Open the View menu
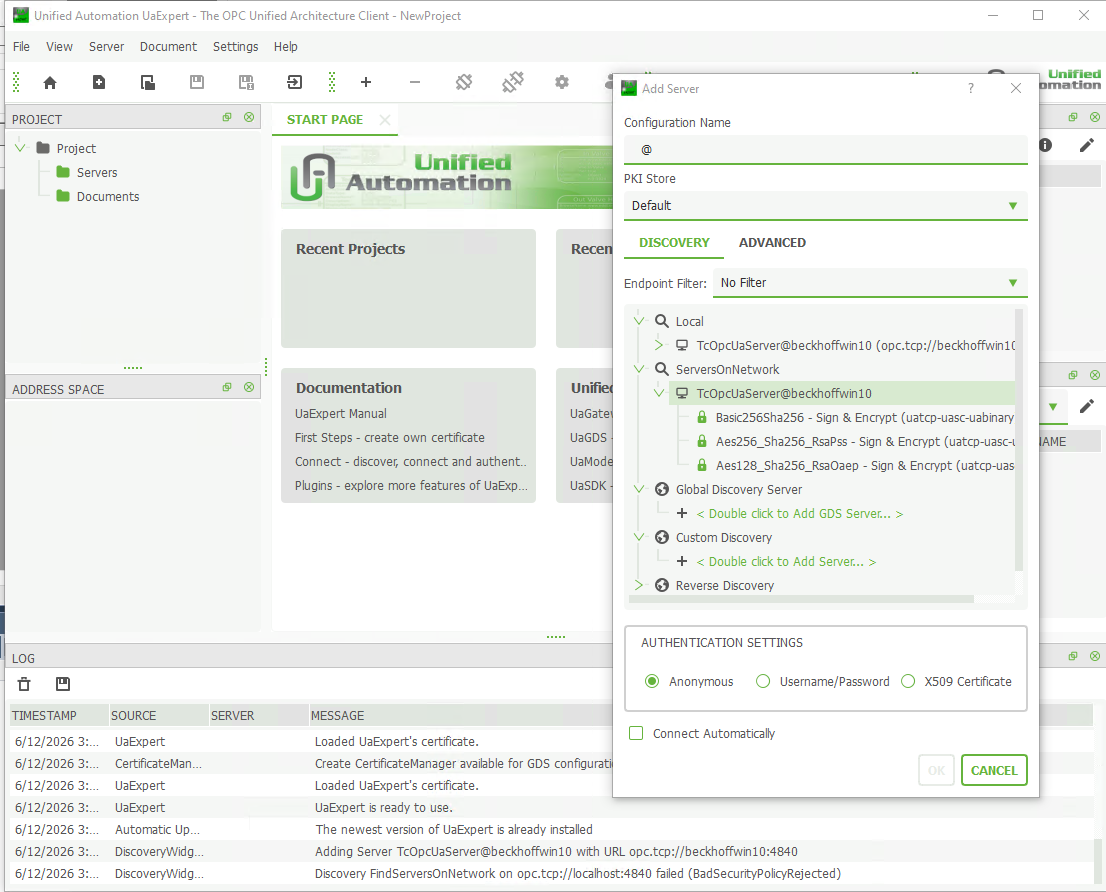Image resolution: width=1106 pixels, height=892 pixels. click(59, 47)
